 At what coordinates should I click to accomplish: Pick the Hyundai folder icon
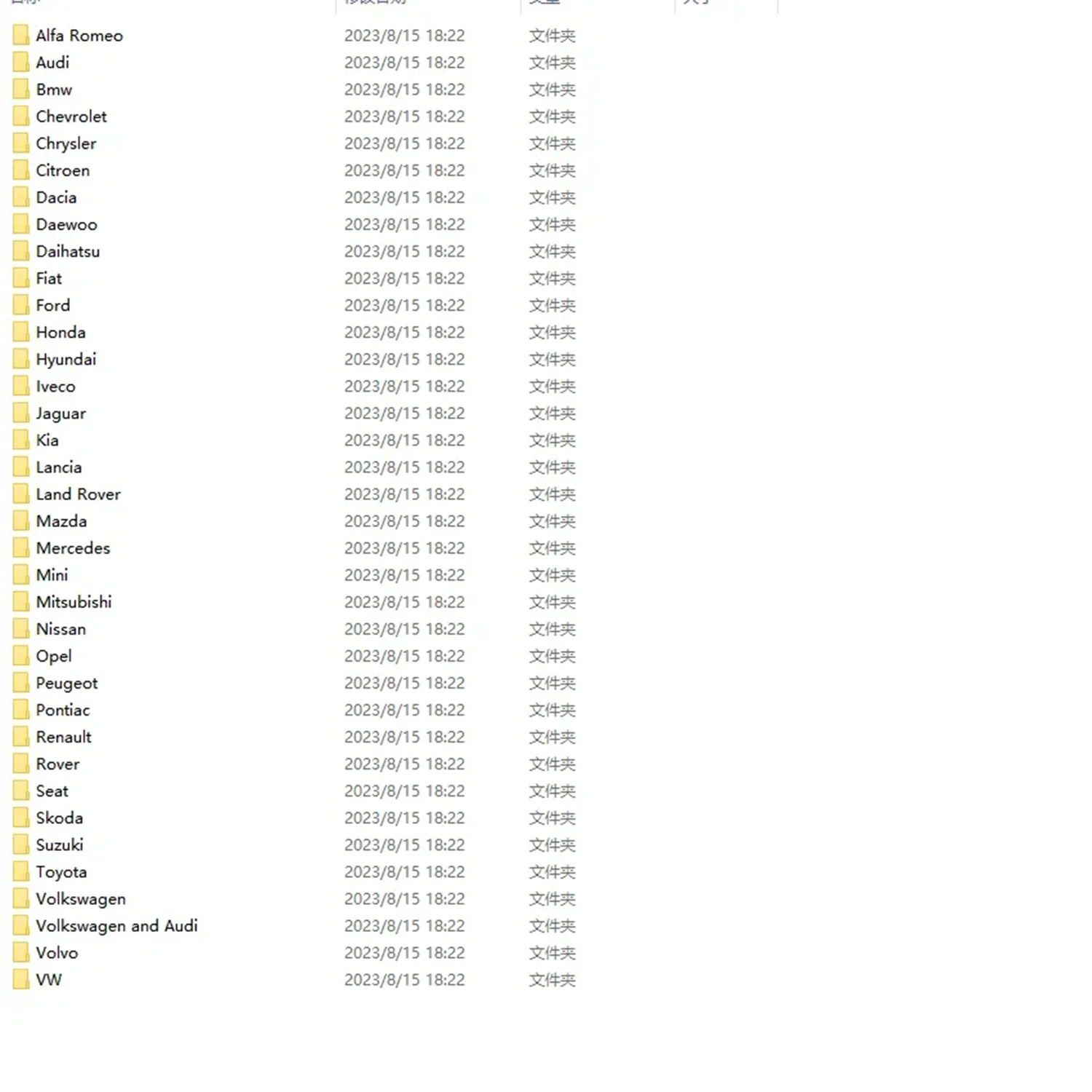(x=21, y=359)
